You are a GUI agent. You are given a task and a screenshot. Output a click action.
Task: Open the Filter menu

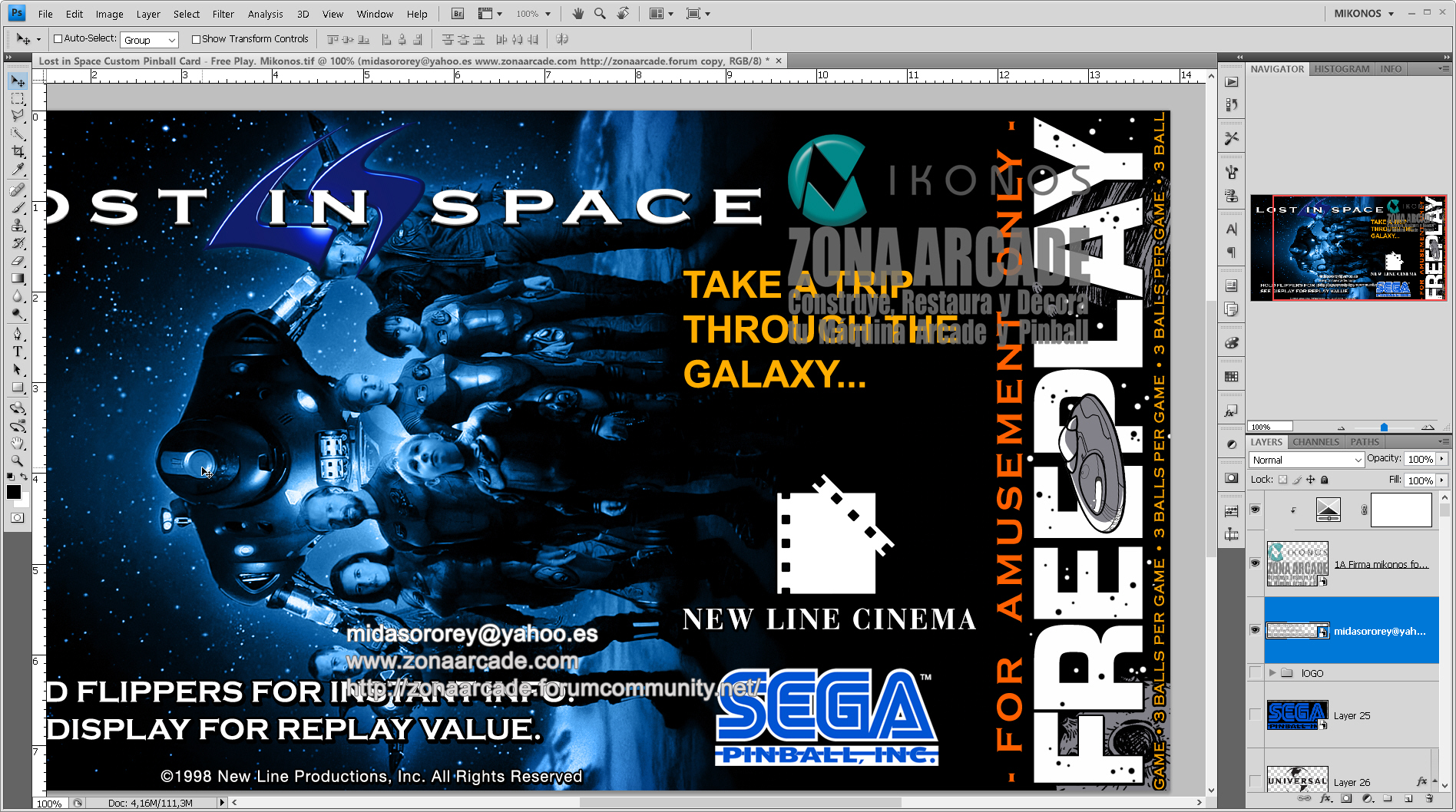pyautogui.click(x=223, y=14)
